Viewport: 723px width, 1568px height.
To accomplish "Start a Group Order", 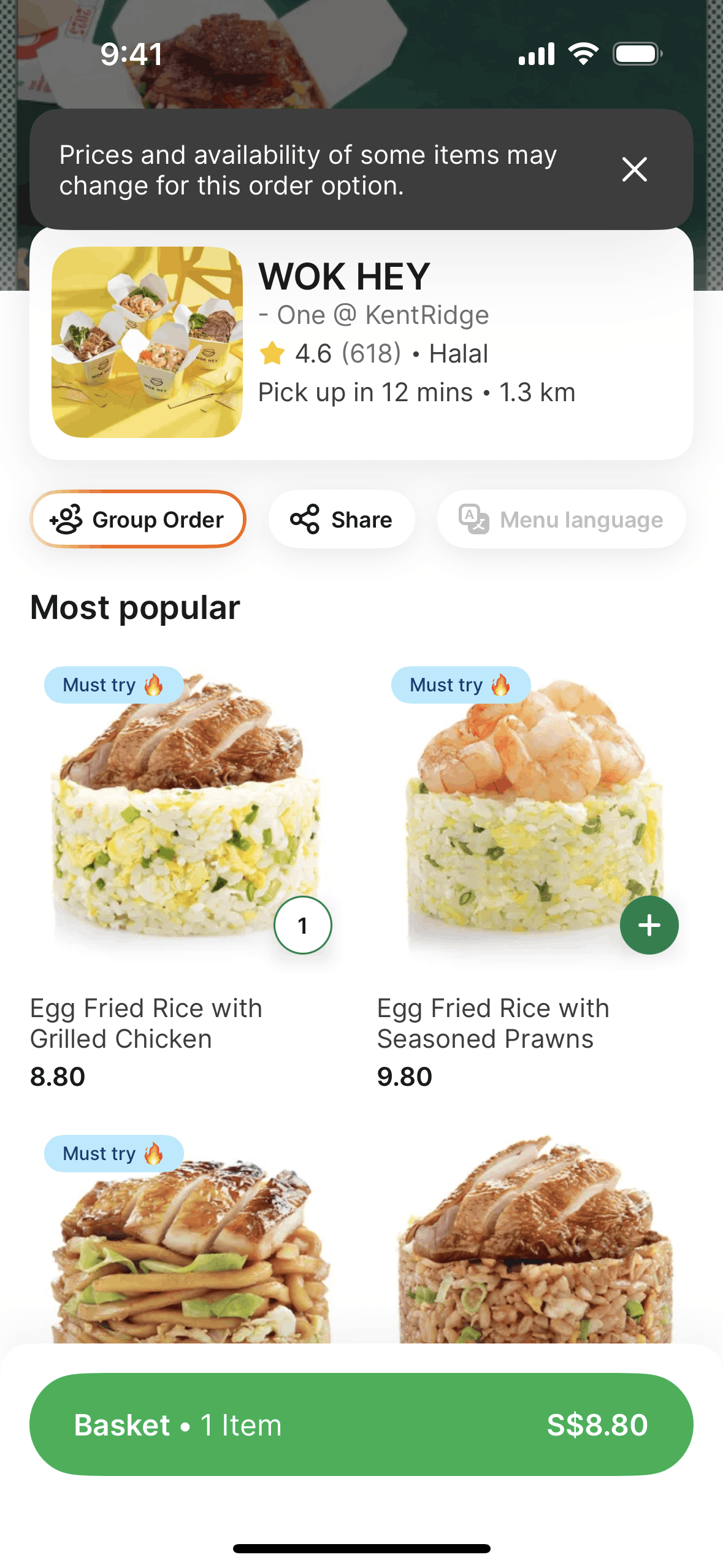I will point(138,519).
